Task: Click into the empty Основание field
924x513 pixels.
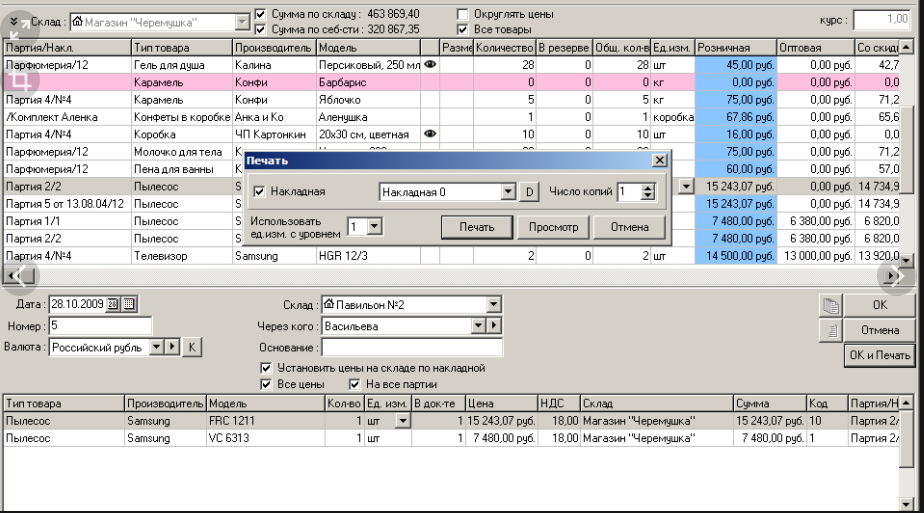Action: [412, 347]
